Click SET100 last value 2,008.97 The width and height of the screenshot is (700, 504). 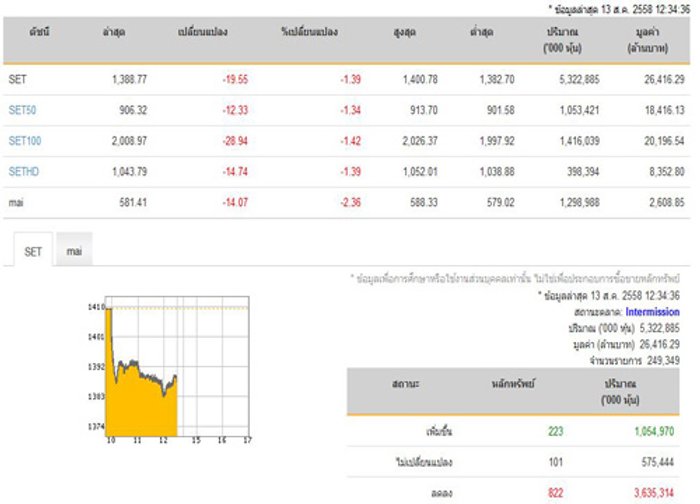coord(129,141)
